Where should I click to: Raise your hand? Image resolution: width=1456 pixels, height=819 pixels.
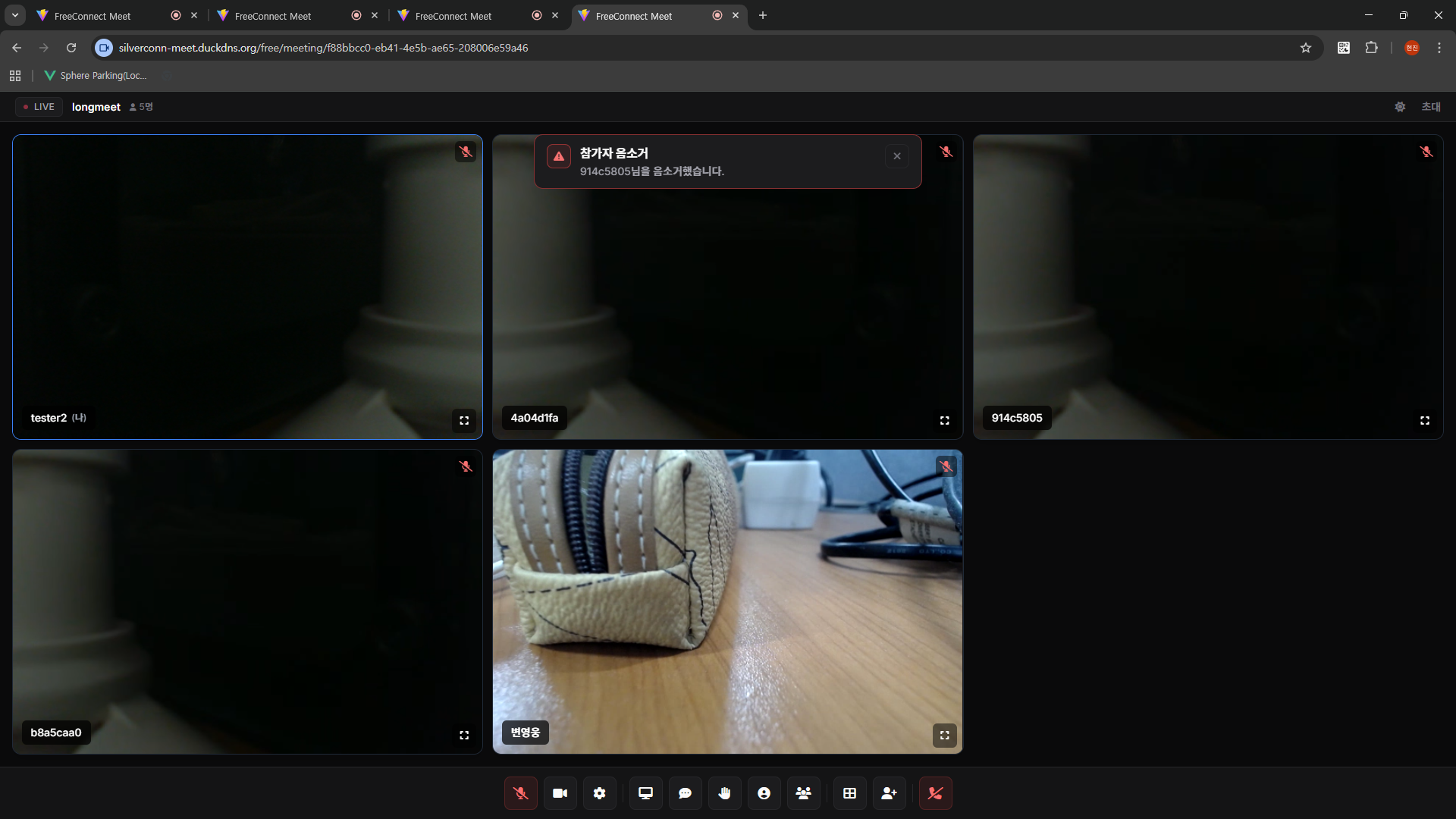[724, 793]
